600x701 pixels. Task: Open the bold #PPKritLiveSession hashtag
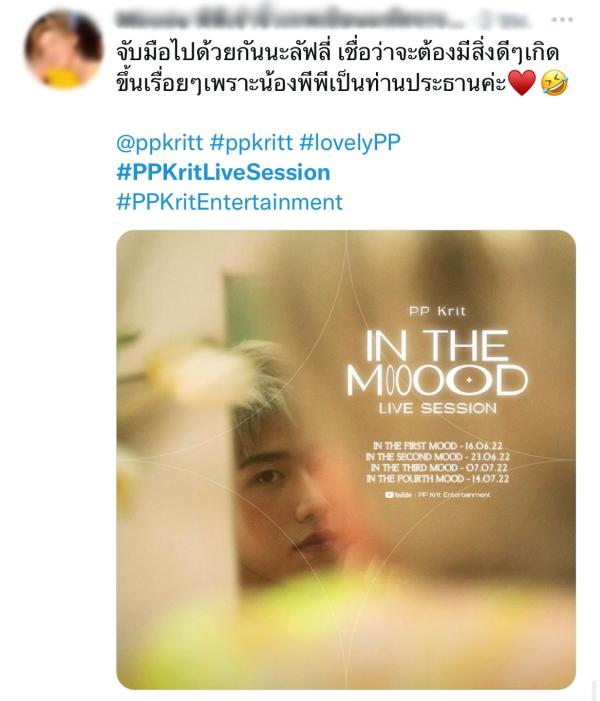tap(223, 172)
